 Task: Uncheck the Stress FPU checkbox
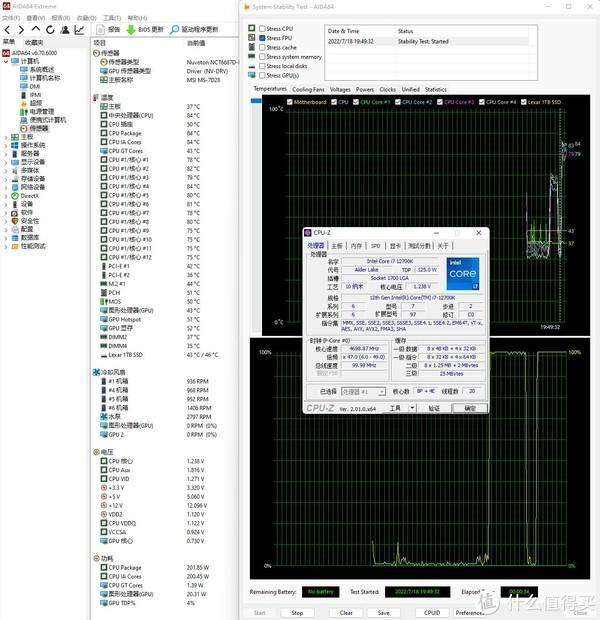(x=262, y=38)
